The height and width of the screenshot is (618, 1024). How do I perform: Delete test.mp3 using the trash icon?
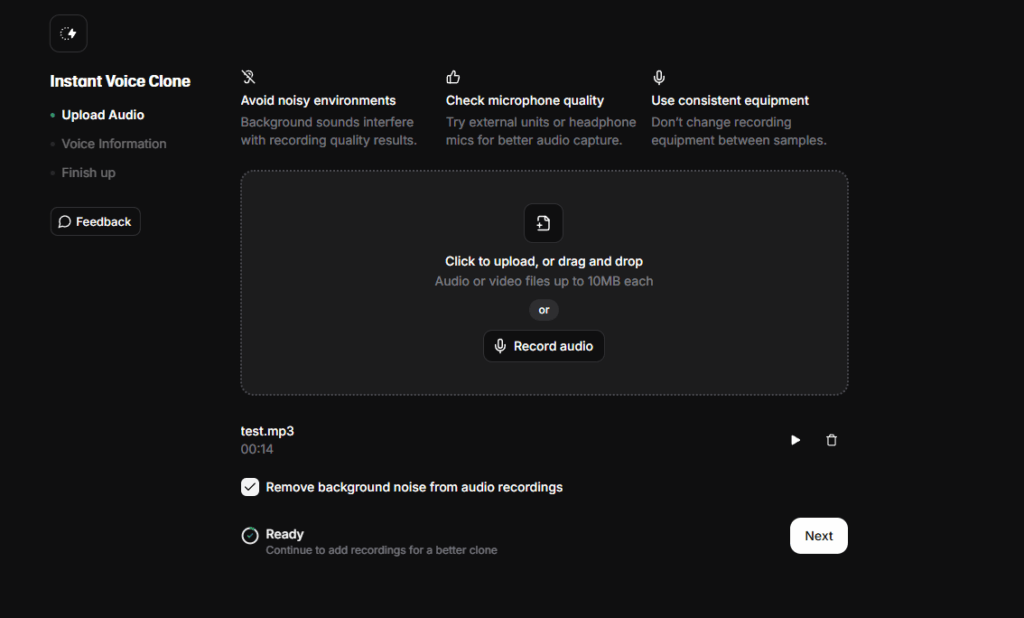pos(831,440)
